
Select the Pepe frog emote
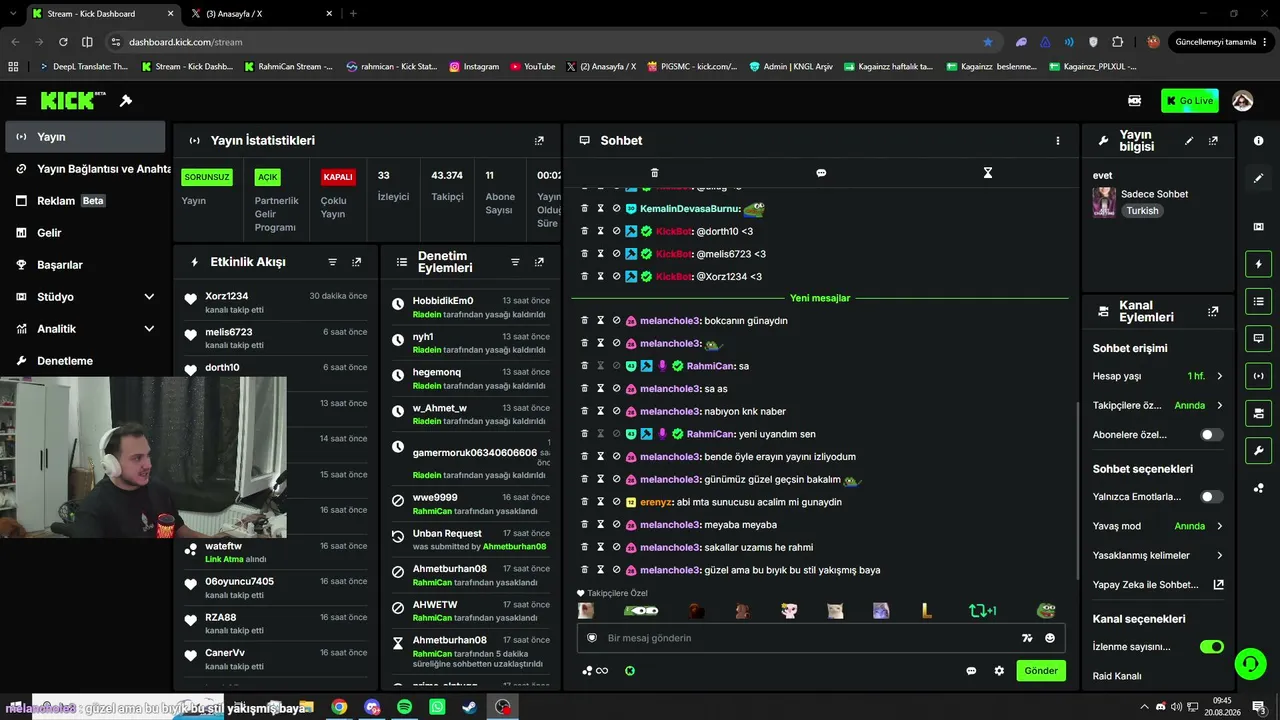1046,610
